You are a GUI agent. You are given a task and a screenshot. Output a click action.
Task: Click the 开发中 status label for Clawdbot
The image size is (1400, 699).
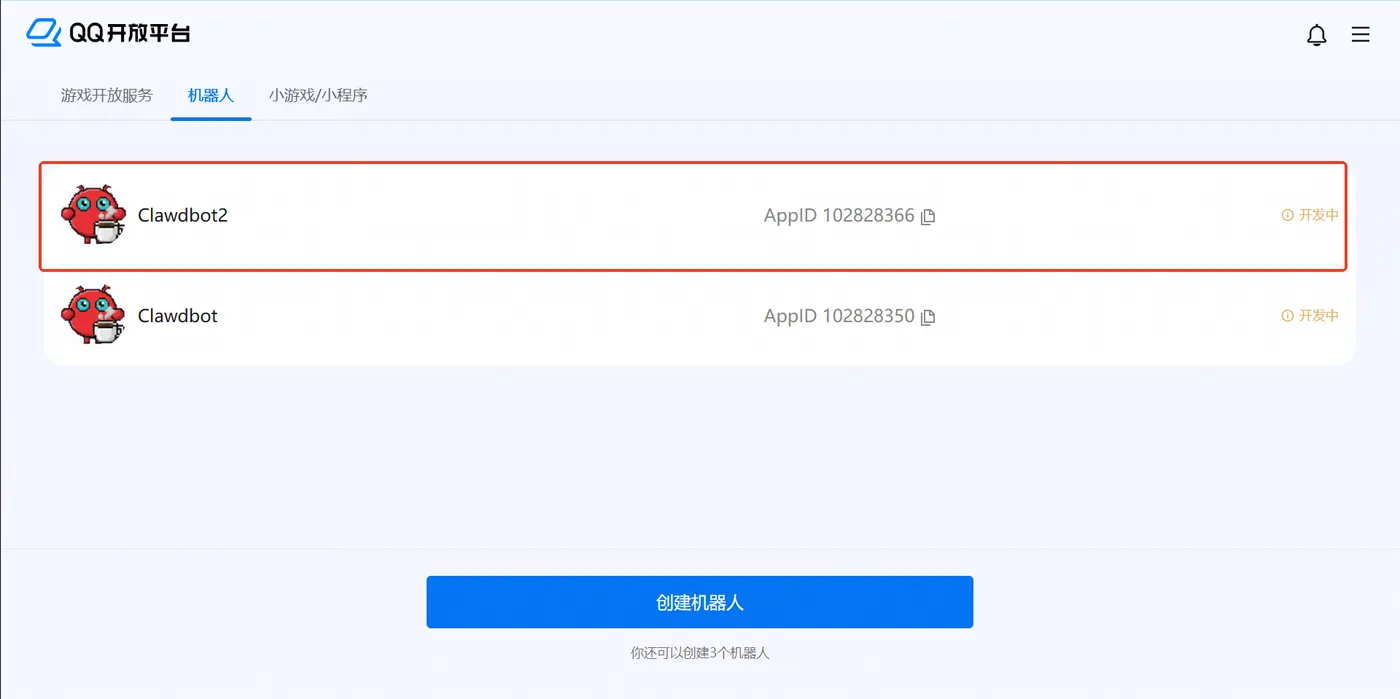pos(1318,316)
